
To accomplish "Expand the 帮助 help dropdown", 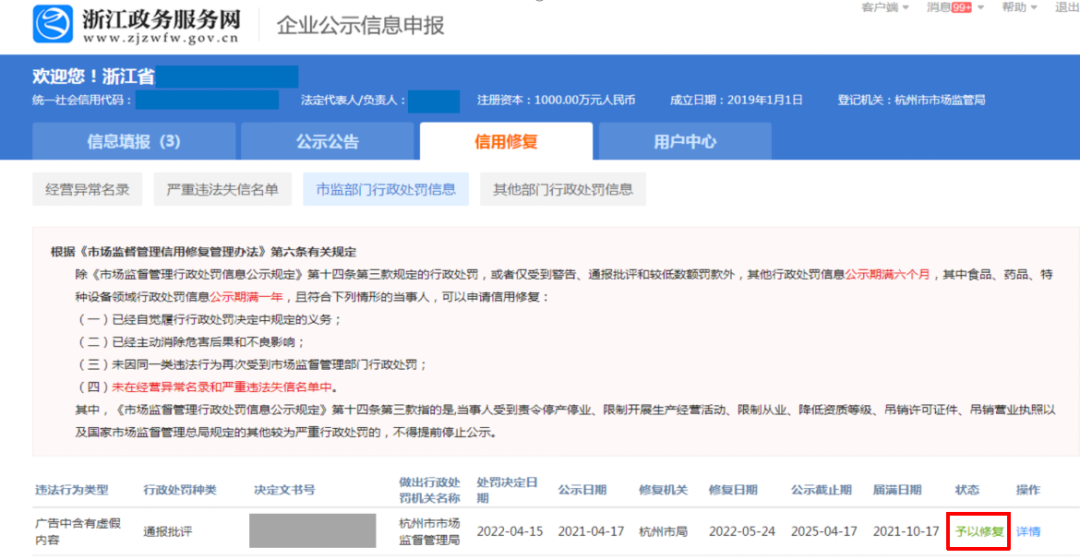I will click(1018, 7).
